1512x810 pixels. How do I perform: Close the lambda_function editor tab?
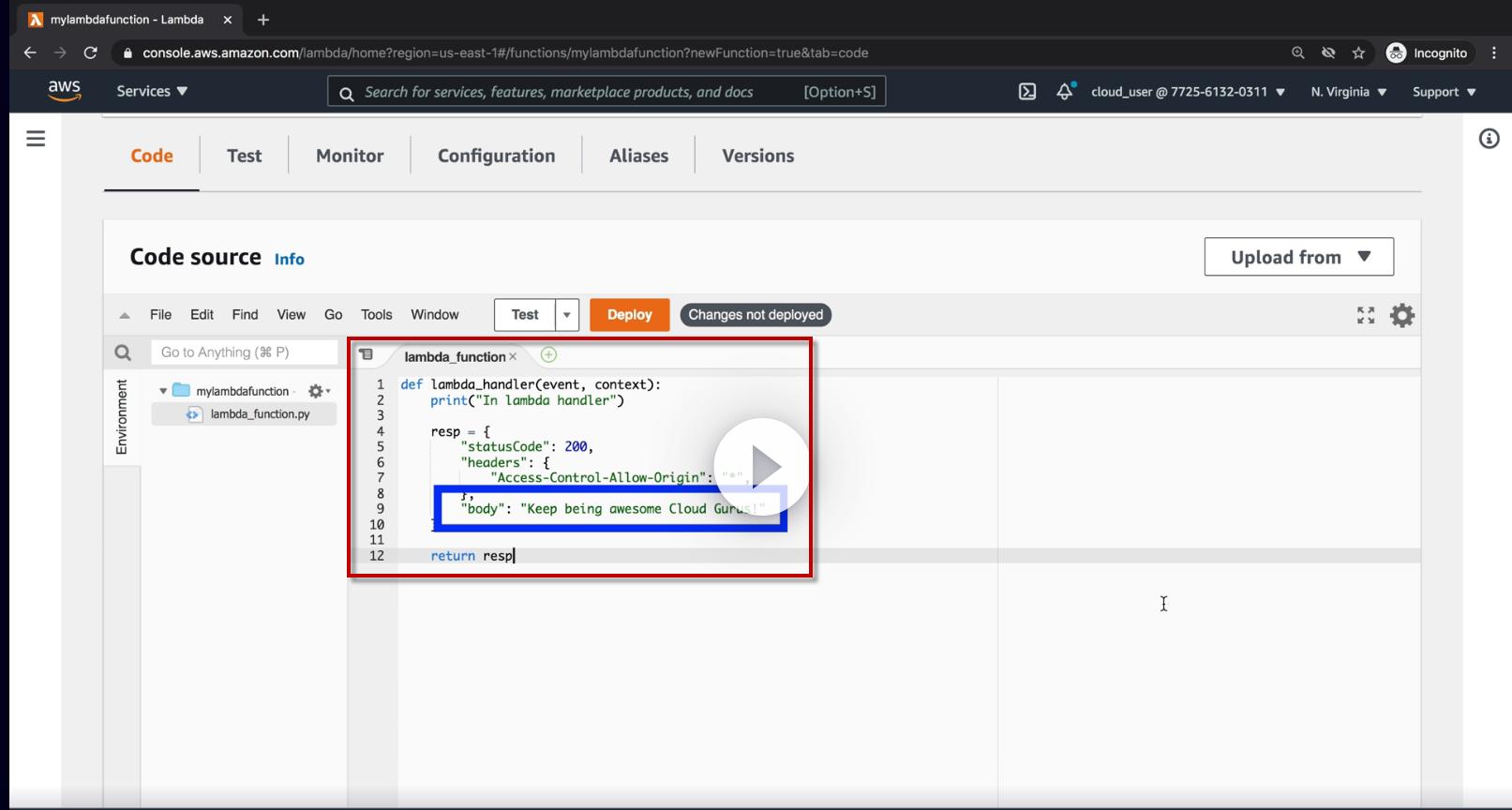[x=513, y=357]
